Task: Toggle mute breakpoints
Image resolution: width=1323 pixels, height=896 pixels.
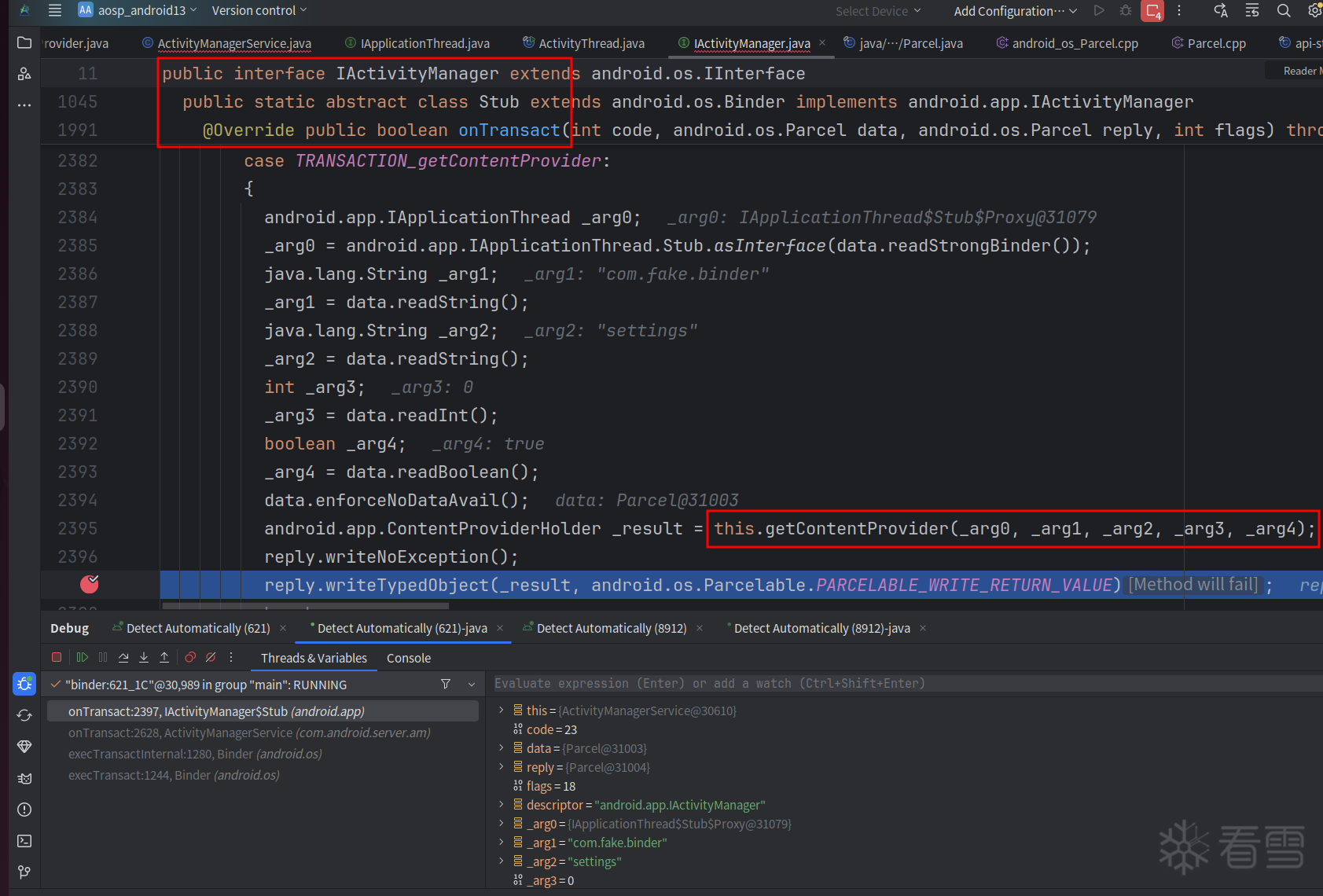Action: coord(211,657)
